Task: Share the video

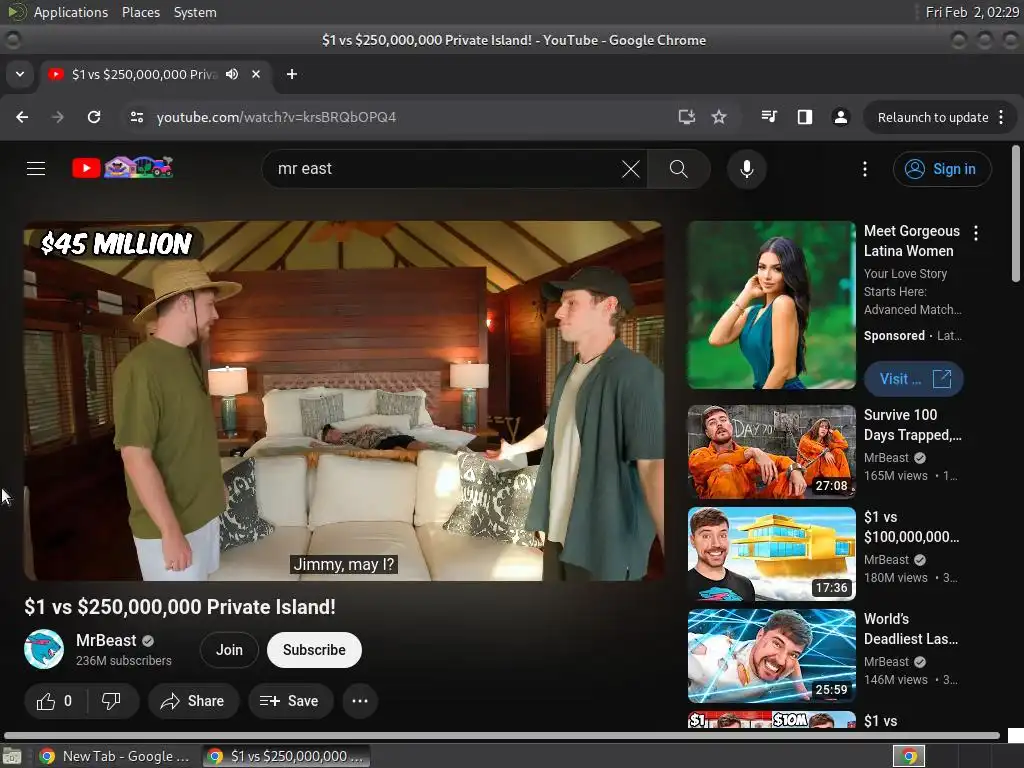Action: point(193,701)
